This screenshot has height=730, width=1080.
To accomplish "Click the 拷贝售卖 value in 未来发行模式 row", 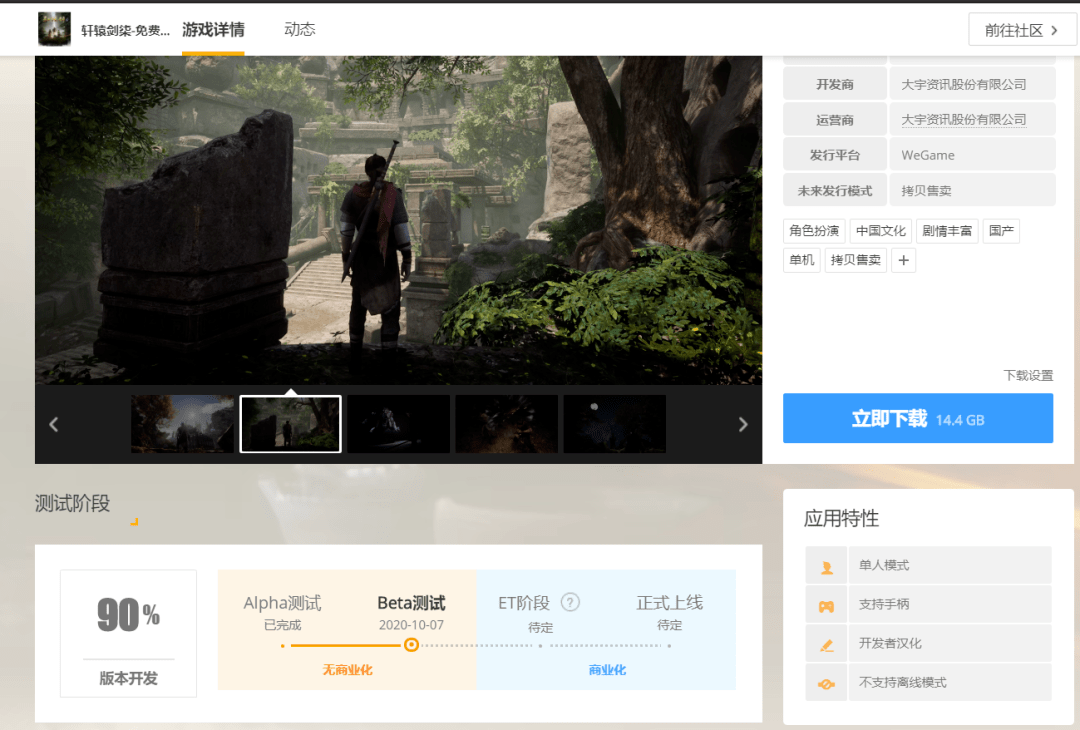I will click(926, 191).
